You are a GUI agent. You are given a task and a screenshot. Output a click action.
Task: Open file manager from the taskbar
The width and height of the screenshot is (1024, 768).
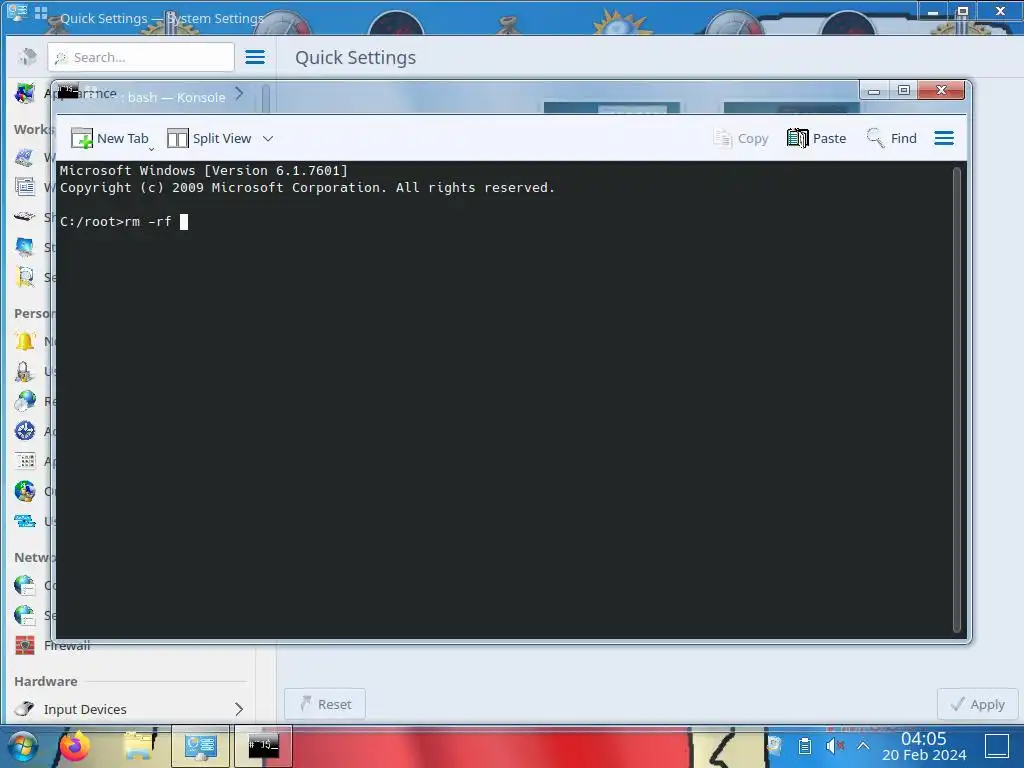pos(140,746)
